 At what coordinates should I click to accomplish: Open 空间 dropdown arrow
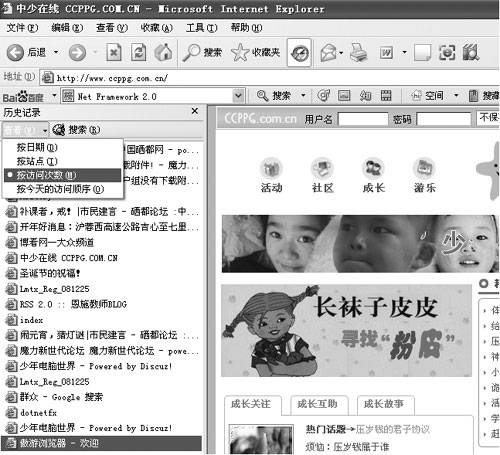(x=456, y=96)
